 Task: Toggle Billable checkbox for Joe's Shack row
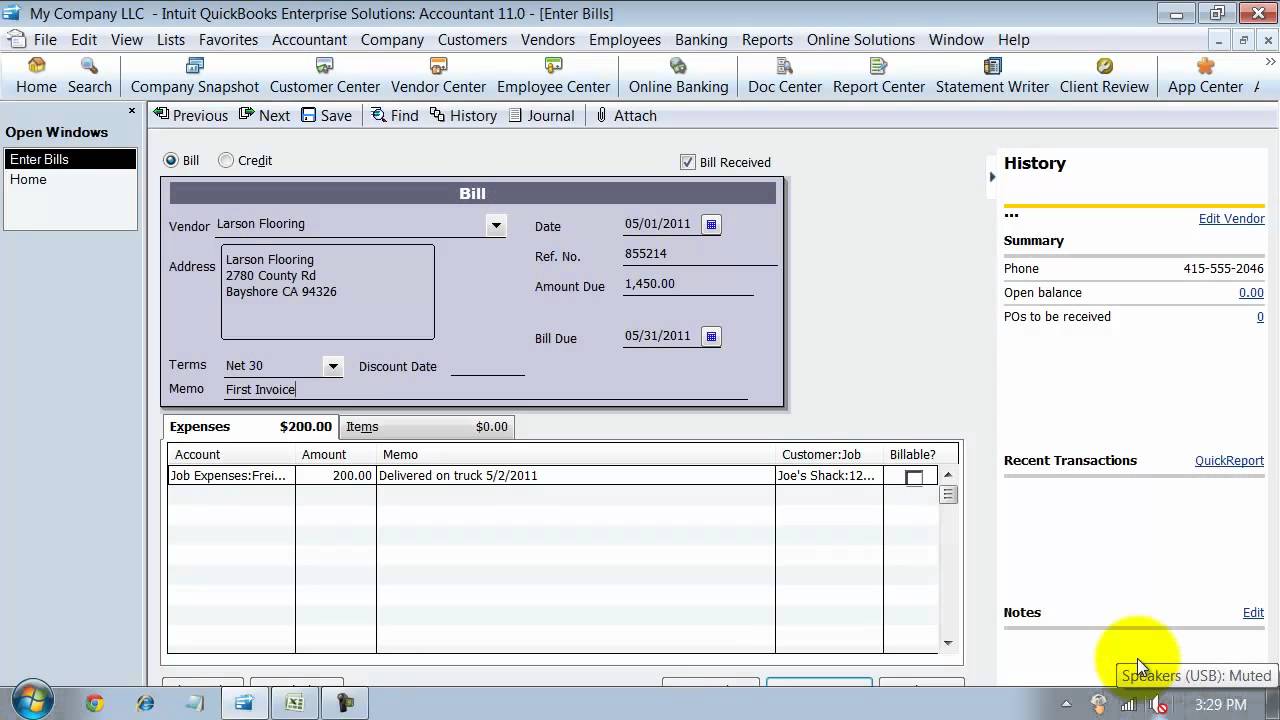[914, 478]
